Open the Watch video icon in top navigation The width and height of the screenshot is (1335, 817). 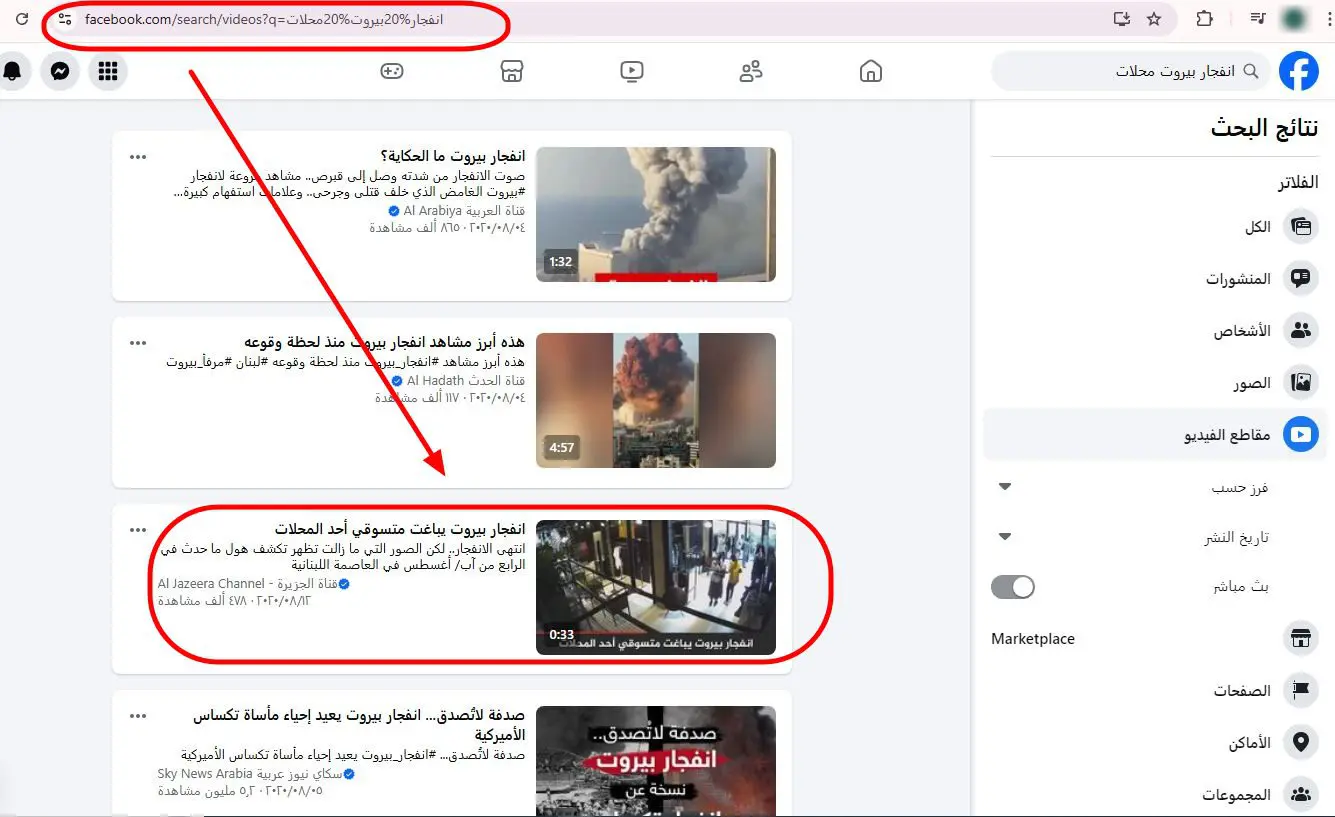tap(631, 71)
